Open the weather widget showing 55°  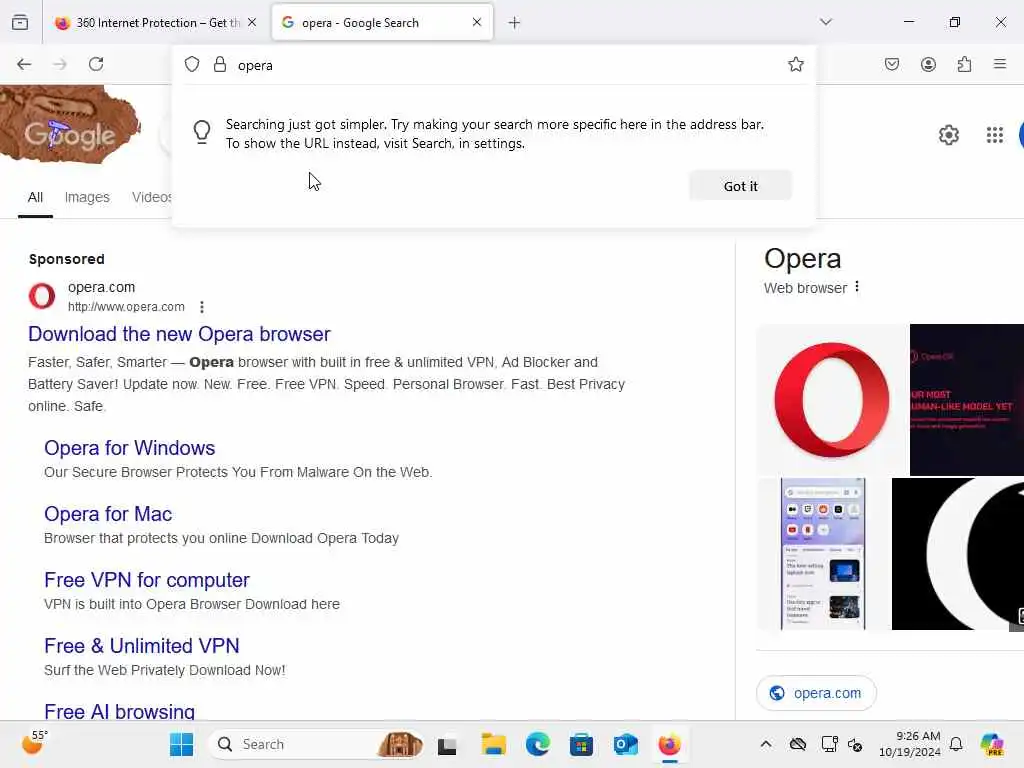35,743
